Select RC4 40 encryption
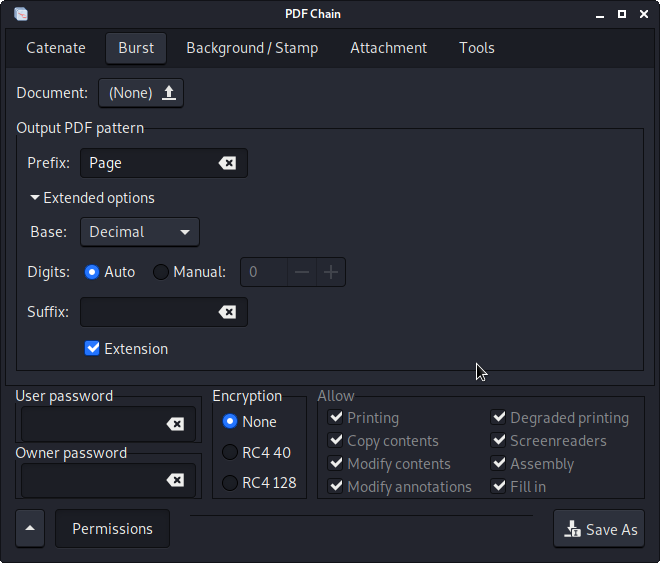This screenshot has height=563, width=660. (230, 452)
